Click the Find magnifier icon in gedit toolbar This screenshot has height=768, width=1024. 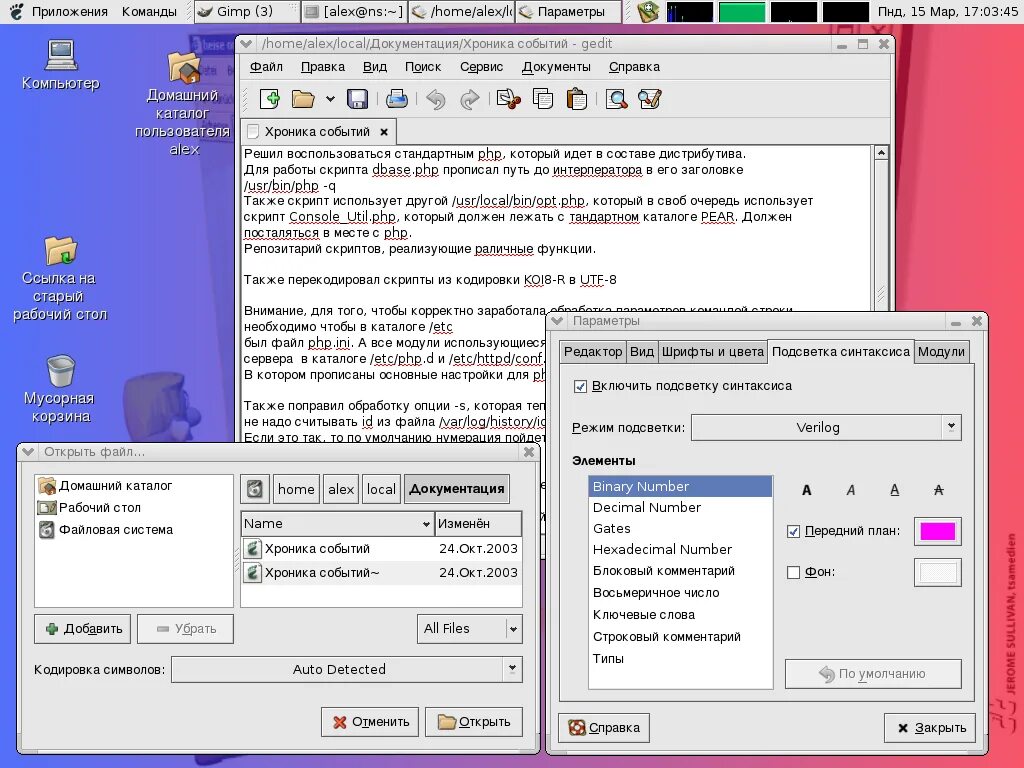[616, 99]
